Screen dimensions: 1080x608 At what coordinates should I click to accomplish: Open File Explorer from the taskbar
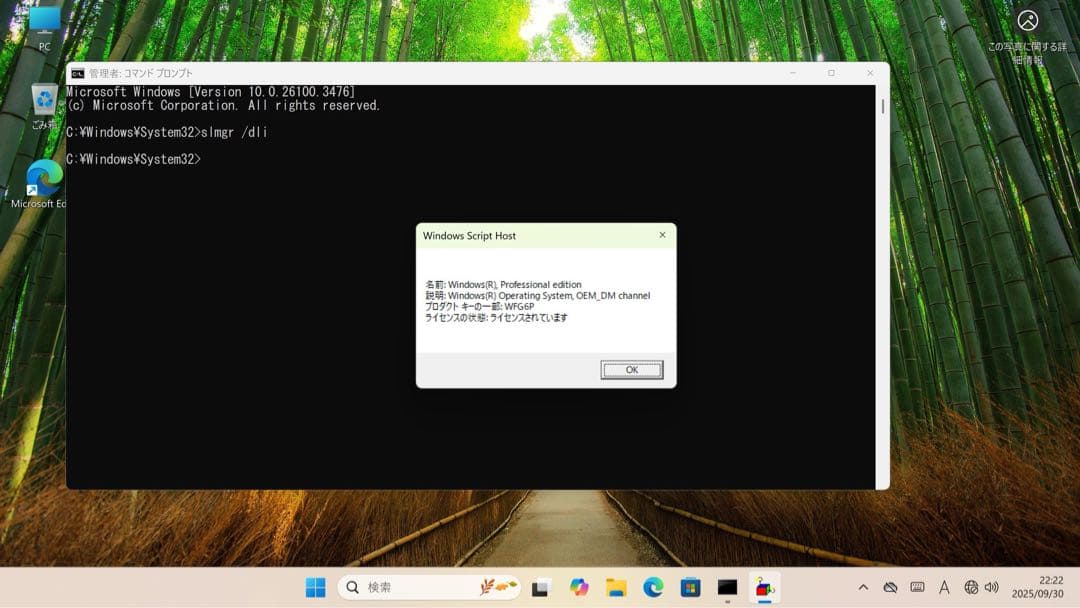pos(616,588)
